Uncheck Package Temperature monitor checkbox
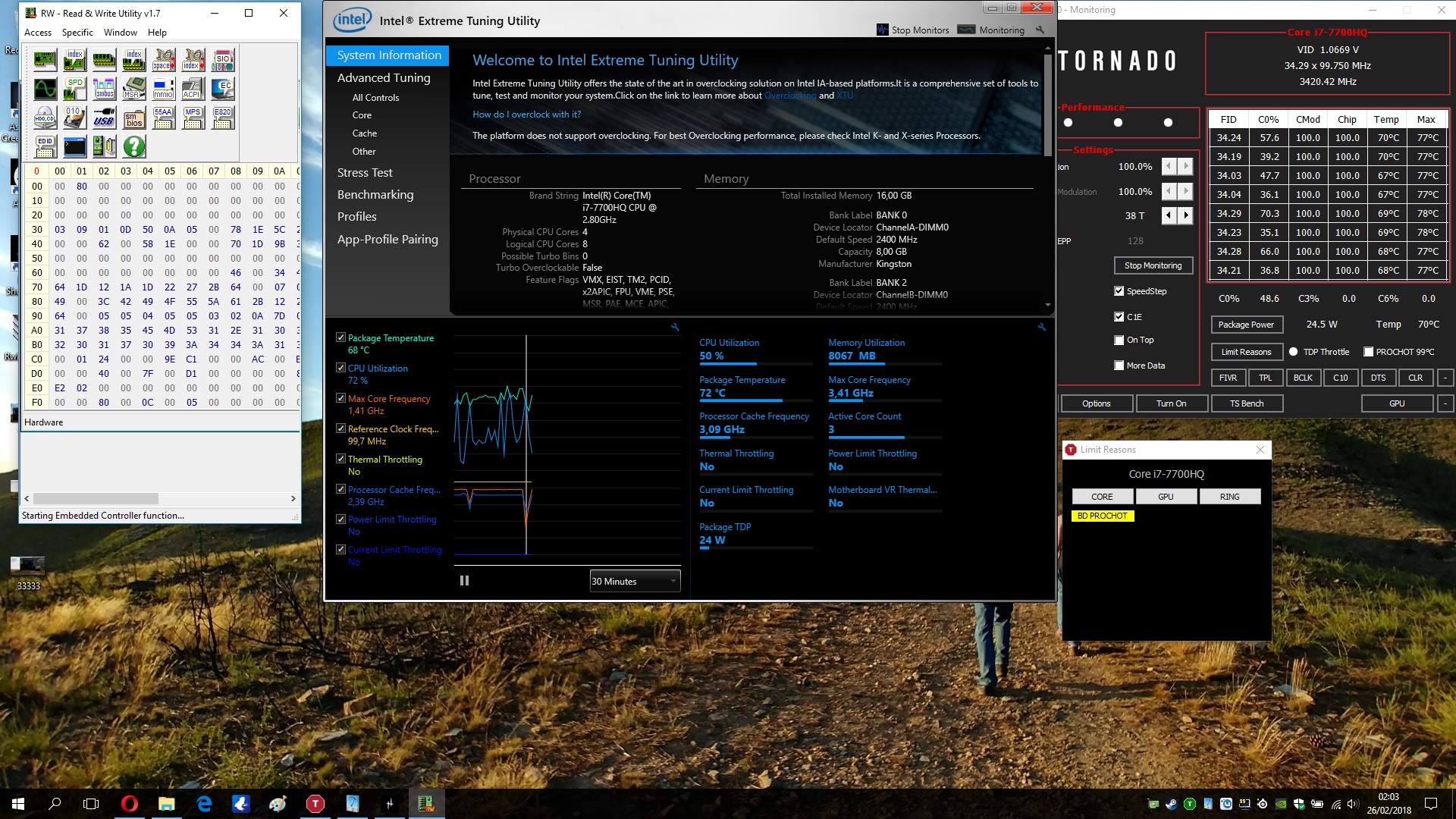The width and height of the screenshot is (1456, 819). coord(340,337)
